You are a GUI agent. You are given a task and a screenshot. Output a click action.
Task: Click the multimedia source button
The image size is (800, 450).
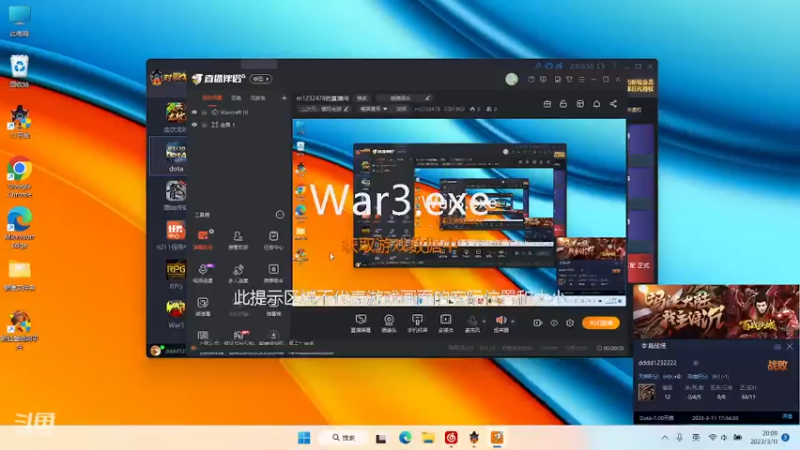pos(445,323)
